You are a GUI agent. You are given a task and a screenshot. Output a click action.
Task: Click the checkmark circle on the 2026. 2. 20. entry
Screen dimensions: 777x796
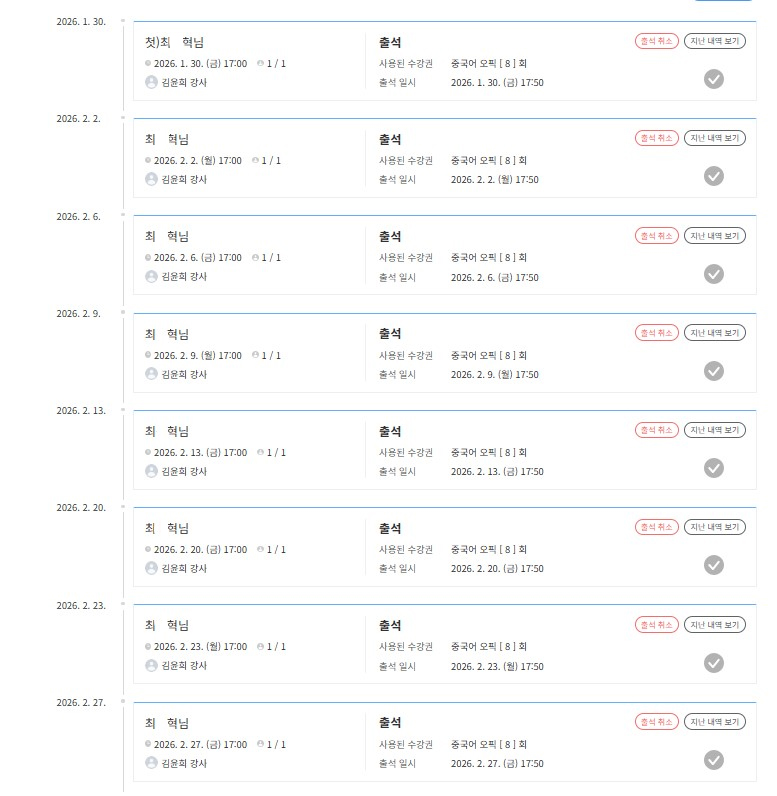(713, 565)
